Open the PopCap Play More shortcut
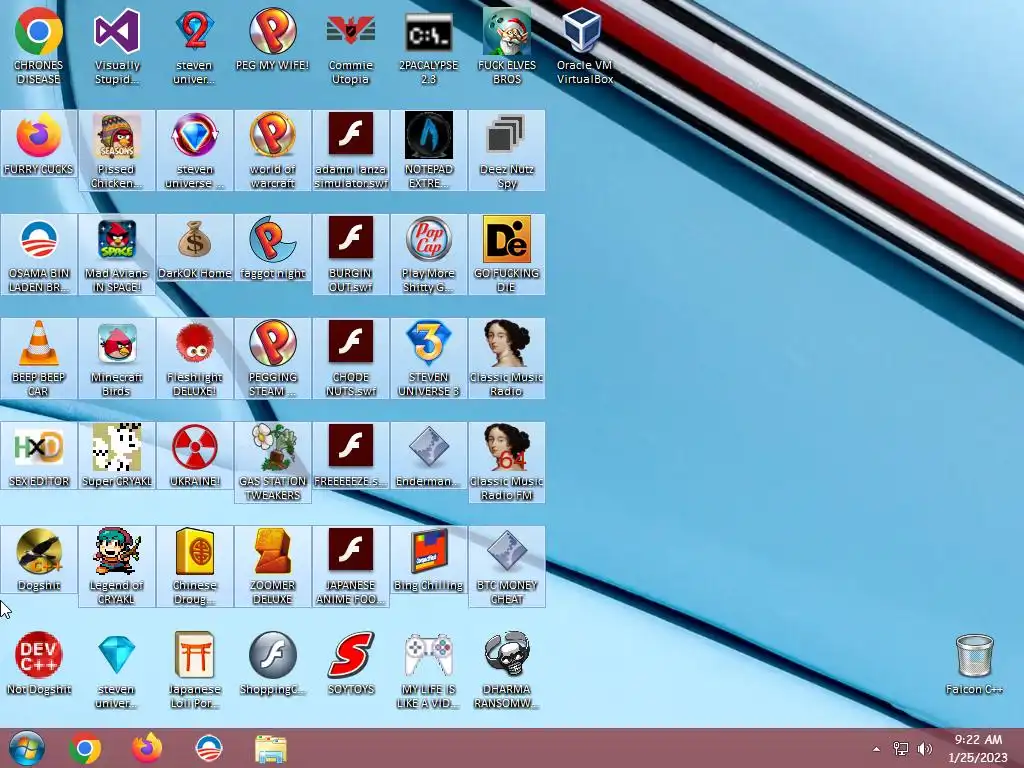1024x768 pixels. tap(428, 255)
